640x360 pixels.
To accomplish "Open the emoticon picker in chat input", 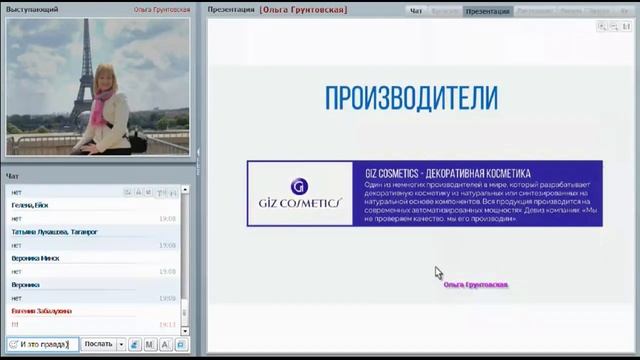I will (x=13, y=344).
